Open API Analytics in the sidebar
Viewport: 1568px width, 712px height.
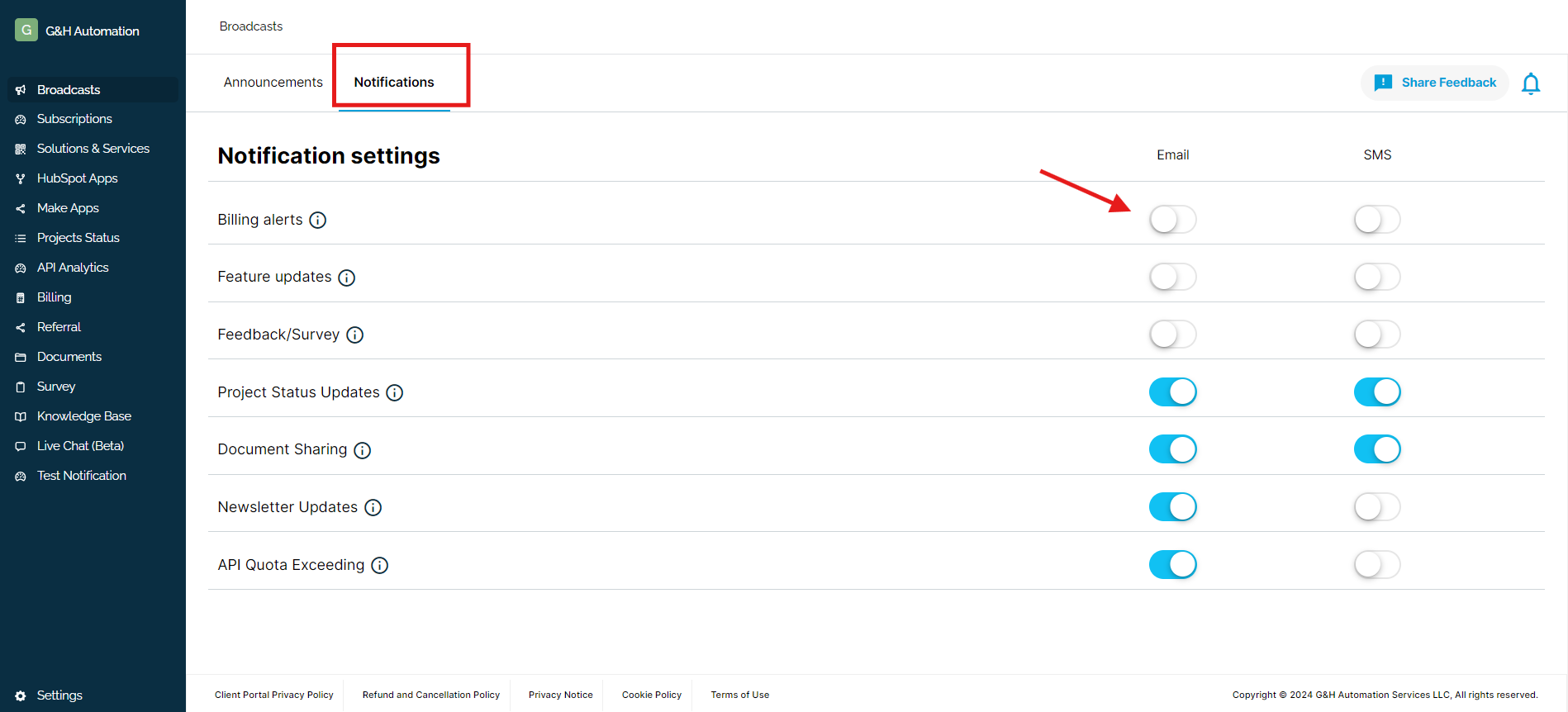coord(73,268)
